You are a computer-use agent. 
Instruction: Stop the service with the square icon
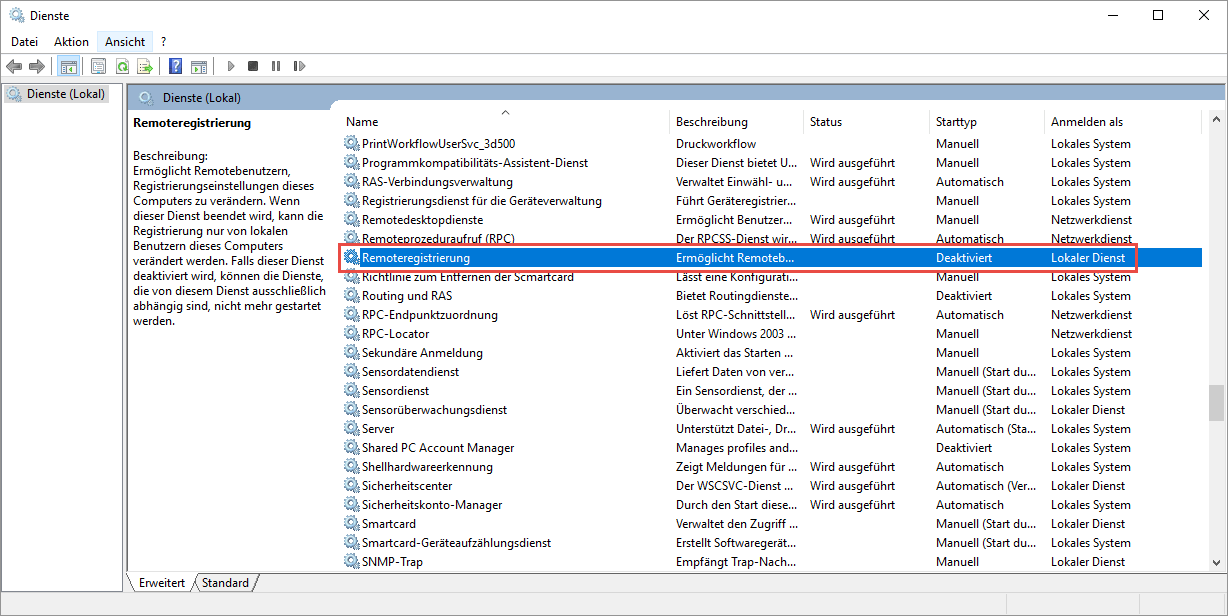point(253,66)
